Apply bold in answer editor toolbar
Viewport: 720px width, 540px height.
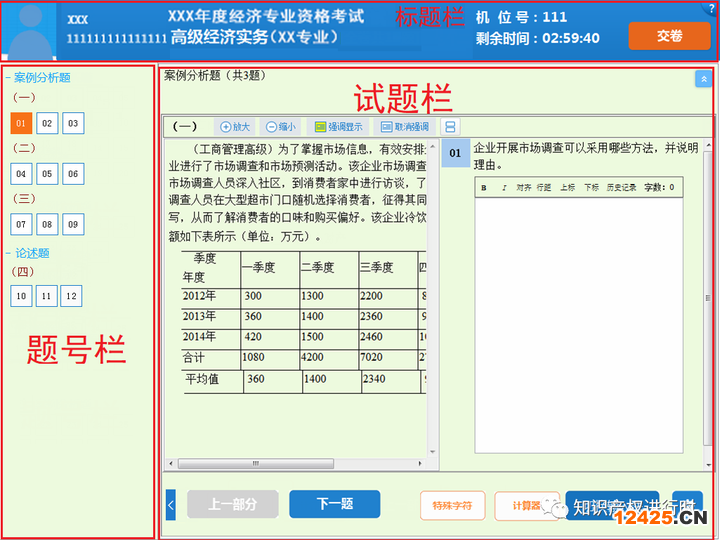point(484,187)
